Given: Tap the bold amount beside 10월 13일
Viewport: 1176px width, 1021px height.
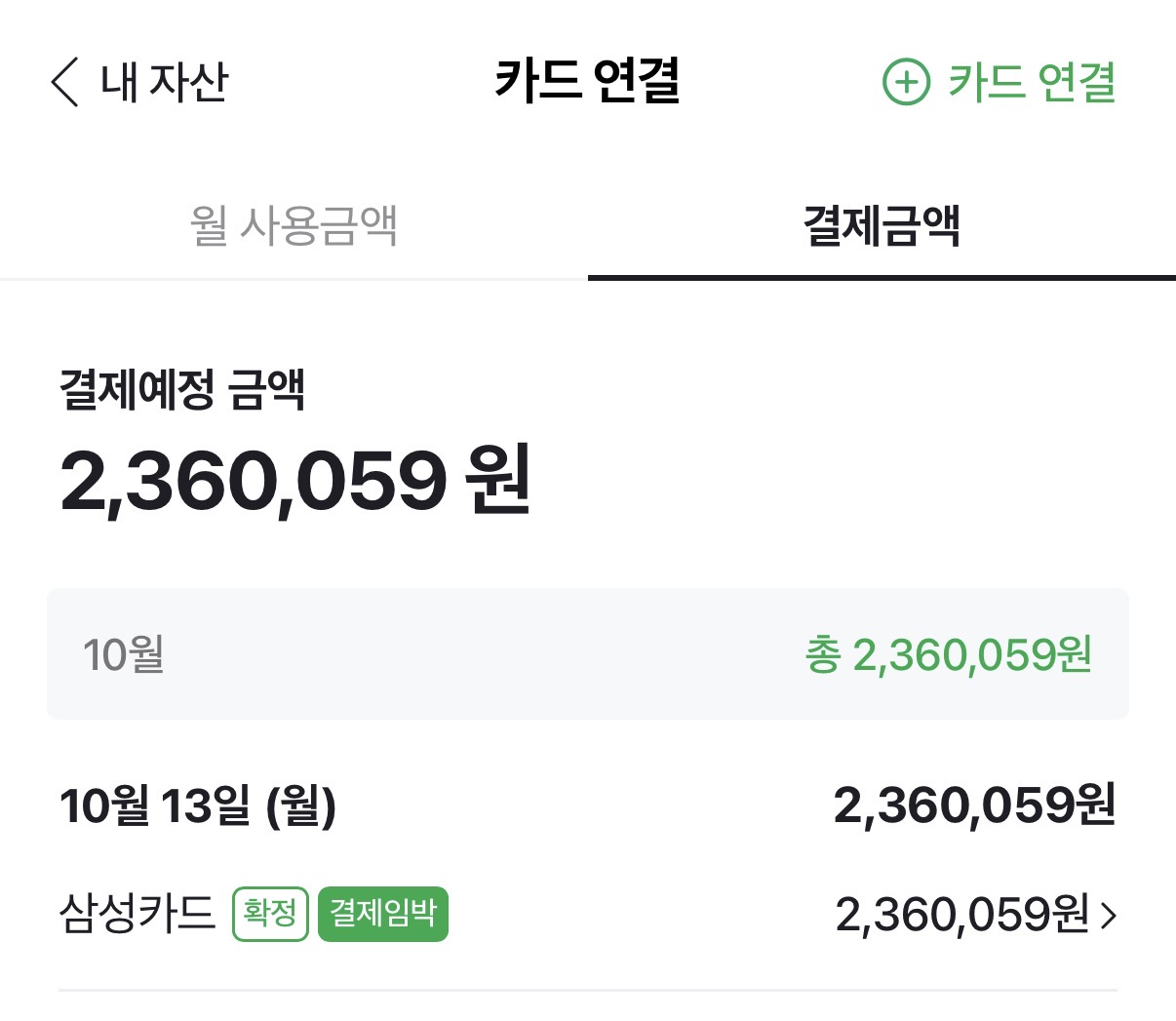Looking at the screenshot, I should click(974, 806).
